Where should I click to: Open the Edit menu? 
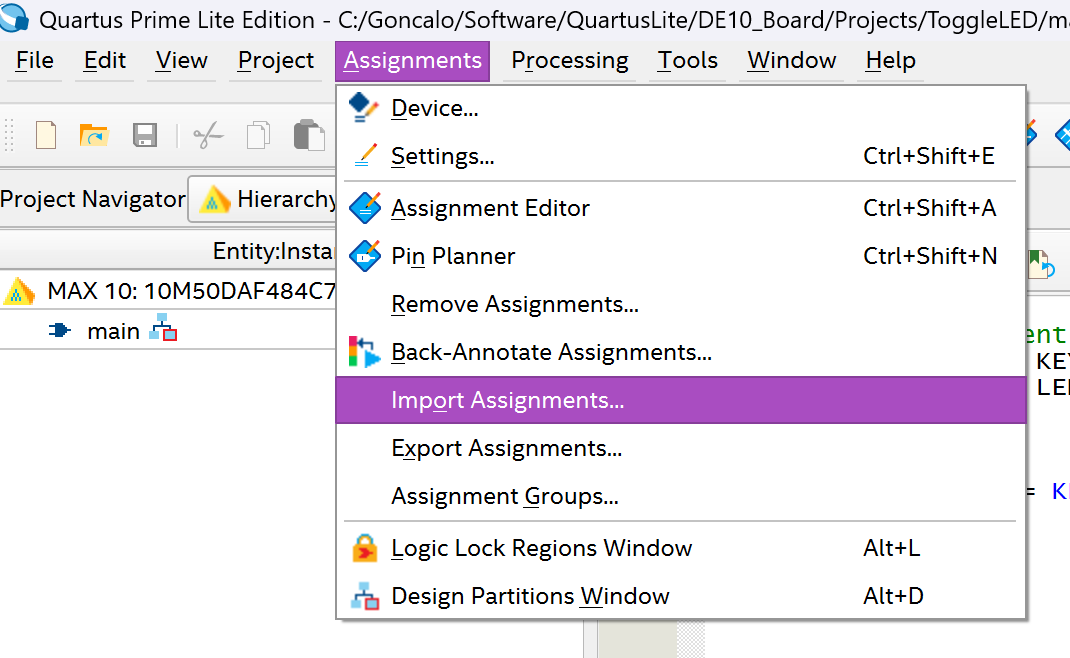104,61
